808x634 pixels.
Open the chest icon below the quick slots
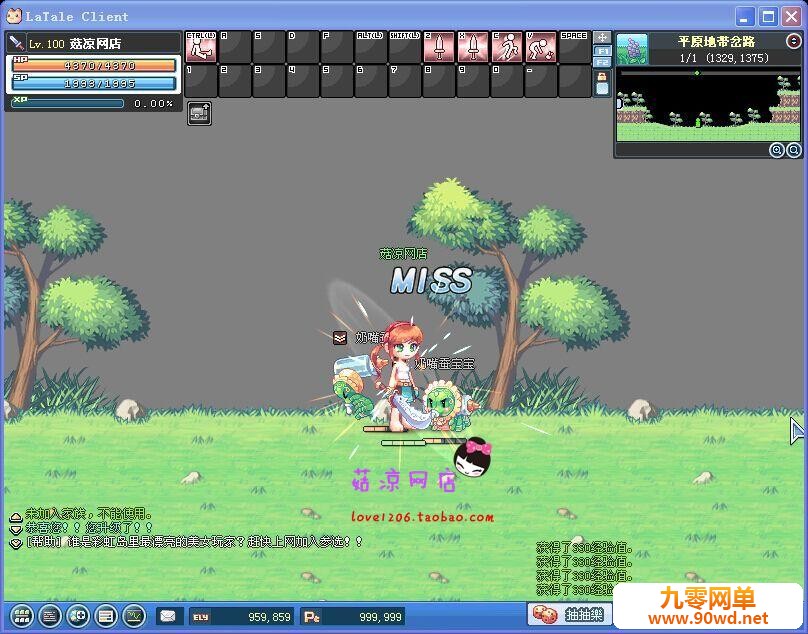199,113
